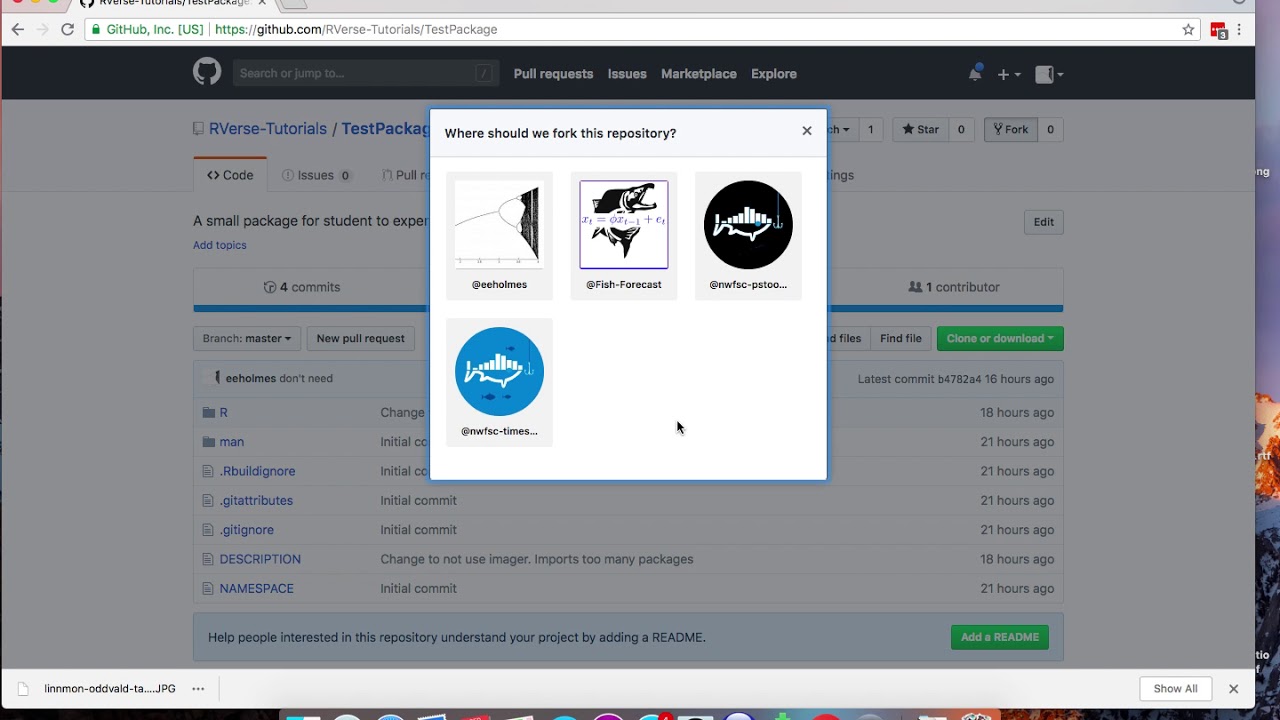The width and height of the screenshot is (1280, 720).
Task: Expand the Branch: master dropdown
Action: [x=247, y=338]
